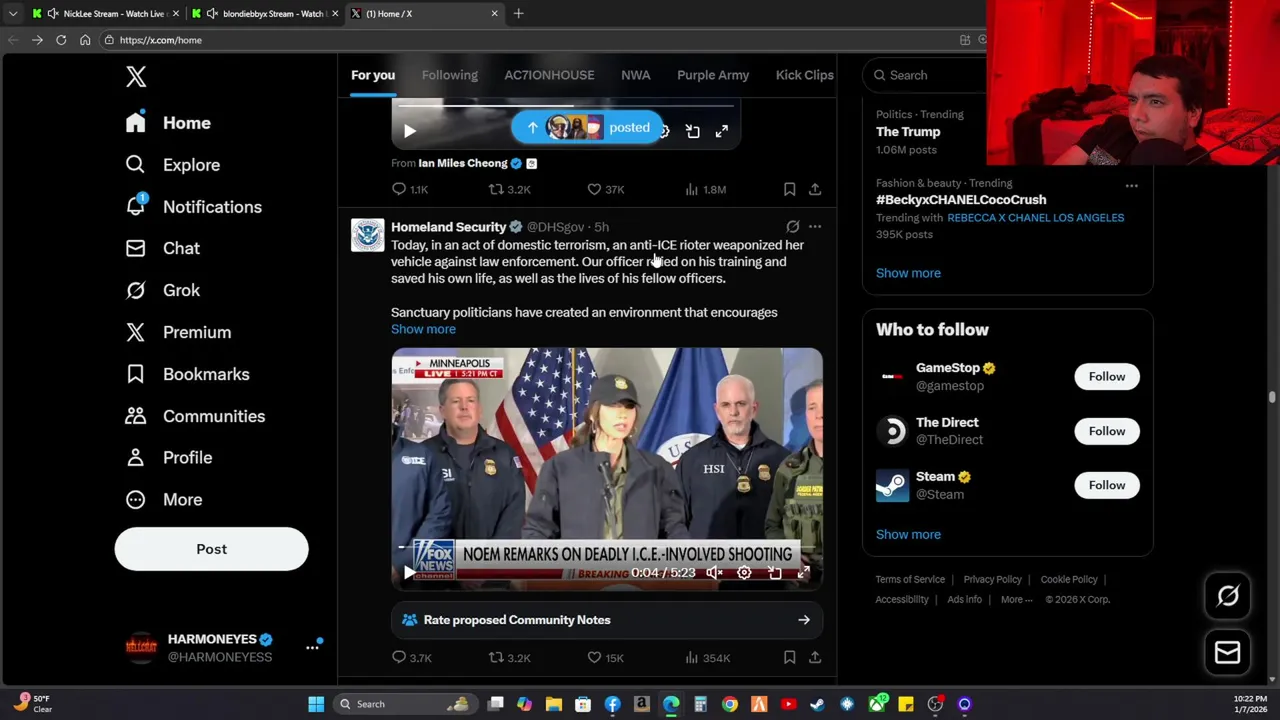Viewport: 1280px width, 720px height.
Task: Reply to the Ian Miles Cheong post
Action: (x=410, y=189)
